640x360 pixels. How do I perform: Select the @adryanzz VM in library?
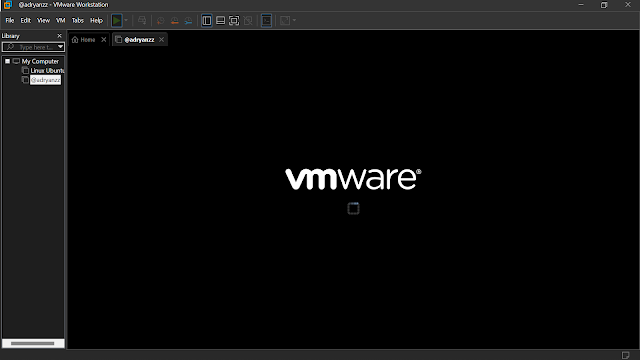45,80
